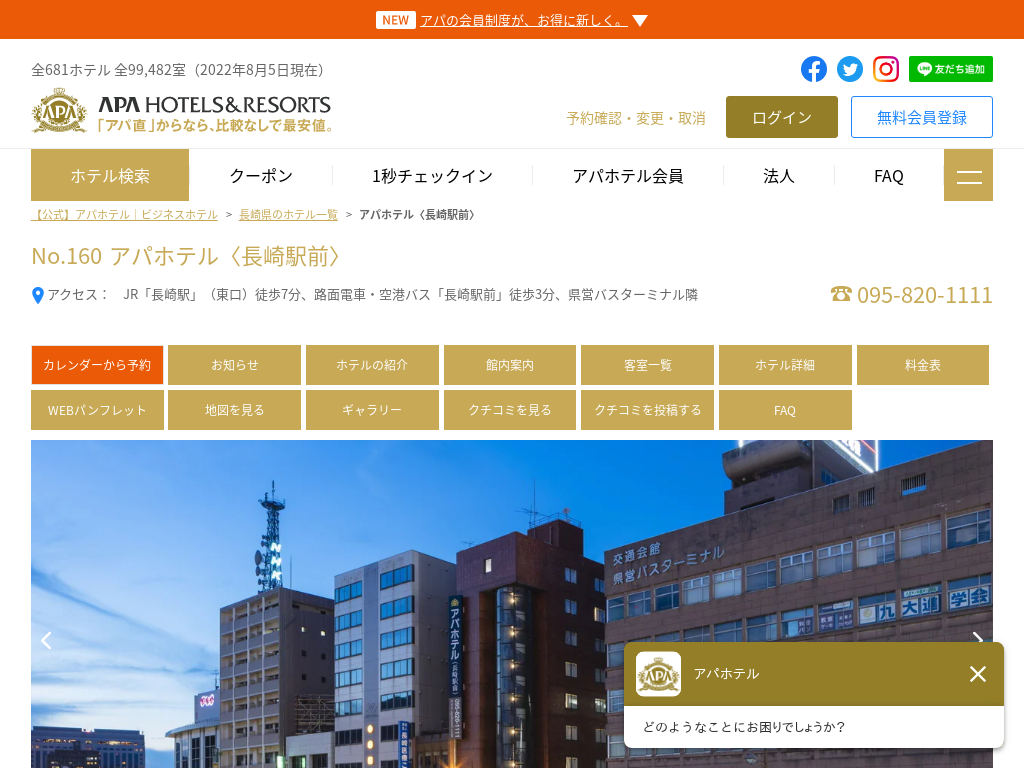Show the previous hotel photo
1024x768 pixels.
46,641
